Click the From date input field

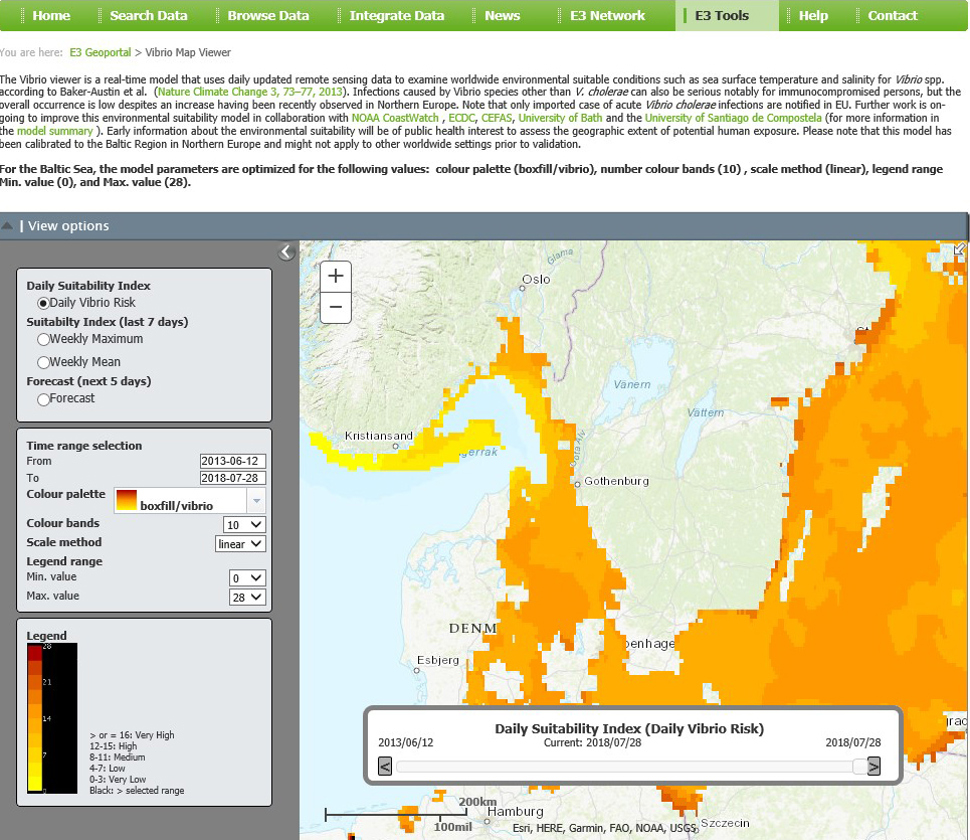pos(233,461)
